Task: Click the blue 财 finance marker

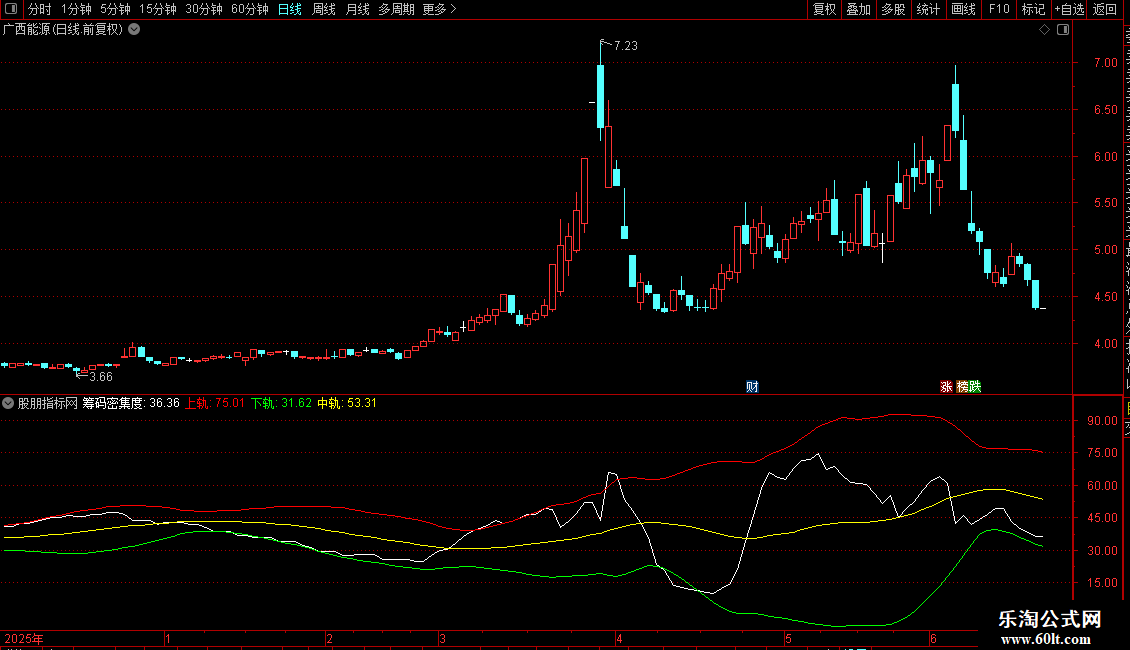Action: 752,387
